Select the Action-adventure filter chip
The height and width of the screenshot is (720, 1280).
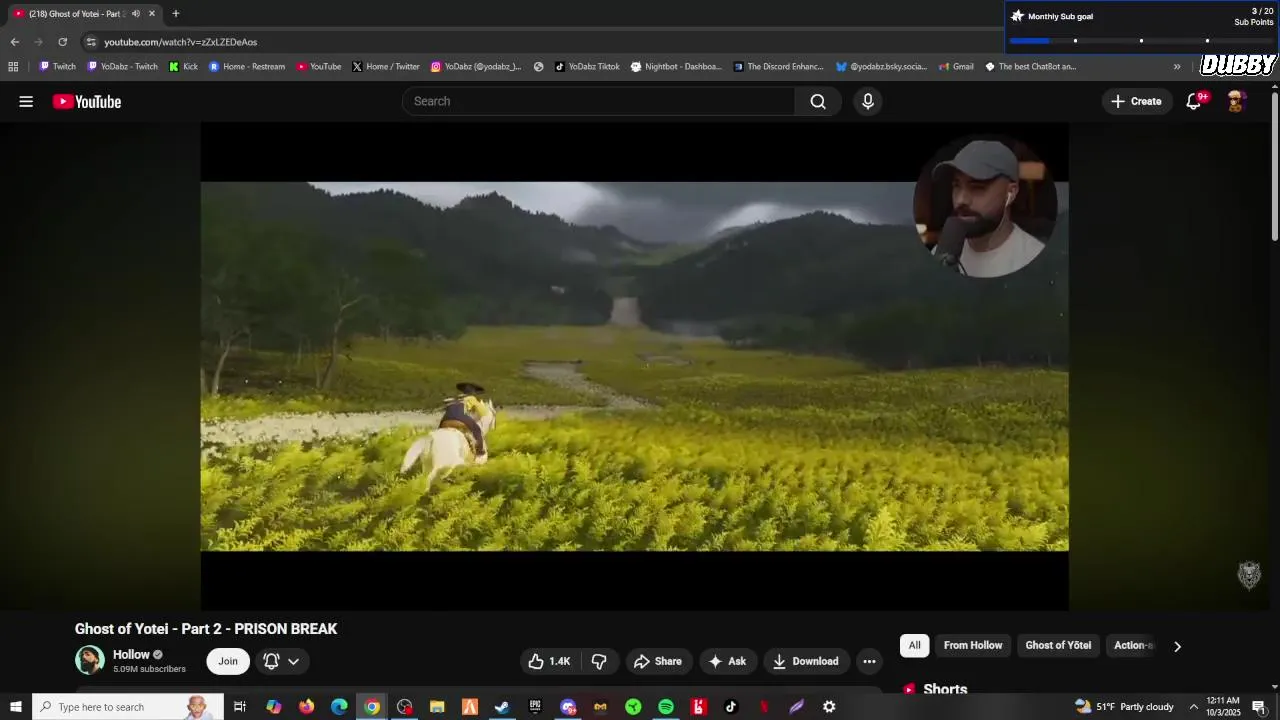(x=1134, y=645)
